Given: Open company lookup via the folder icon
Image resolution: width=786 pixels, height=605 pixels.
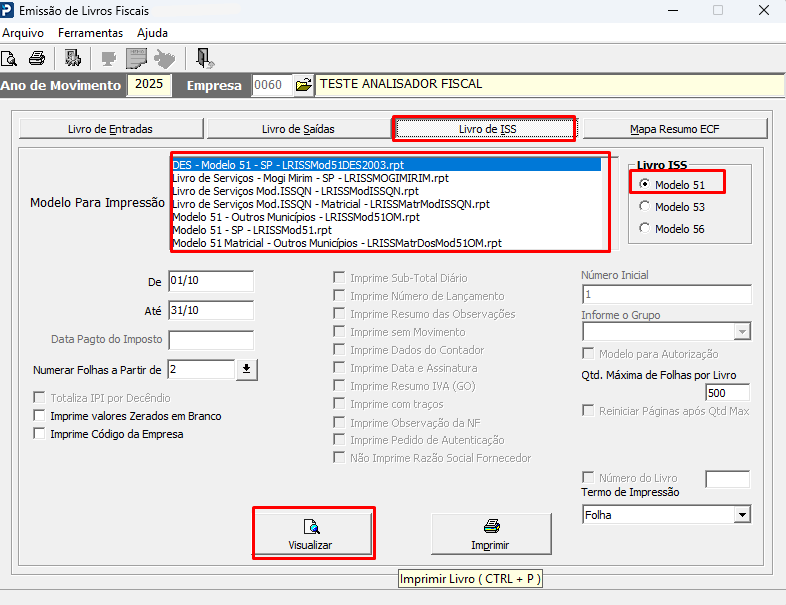Looking at the screenshot, I should coord(303,85).
